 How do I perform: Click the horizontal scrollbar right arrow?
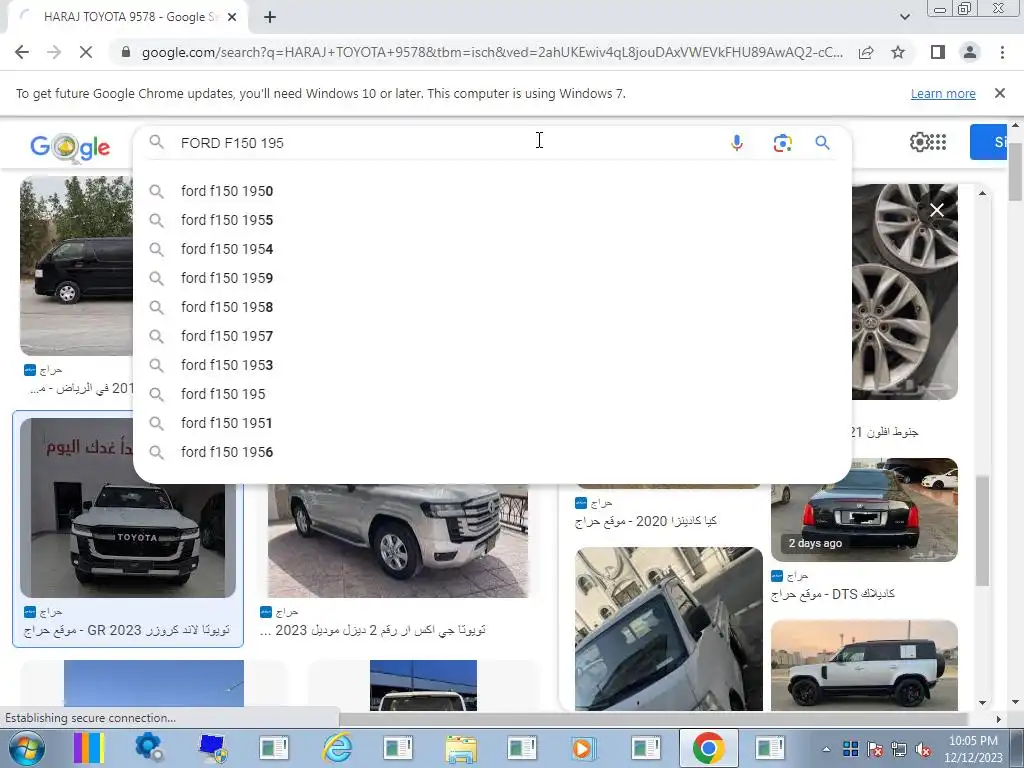[x=998, y=719]
